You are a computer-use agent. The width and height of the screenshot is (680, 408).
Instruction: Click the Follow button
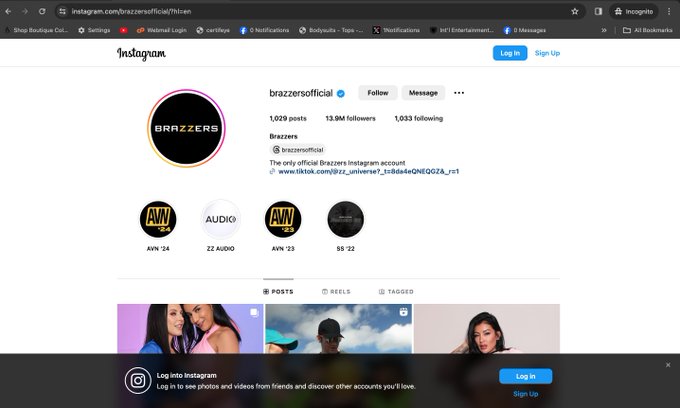coord(378,93)
